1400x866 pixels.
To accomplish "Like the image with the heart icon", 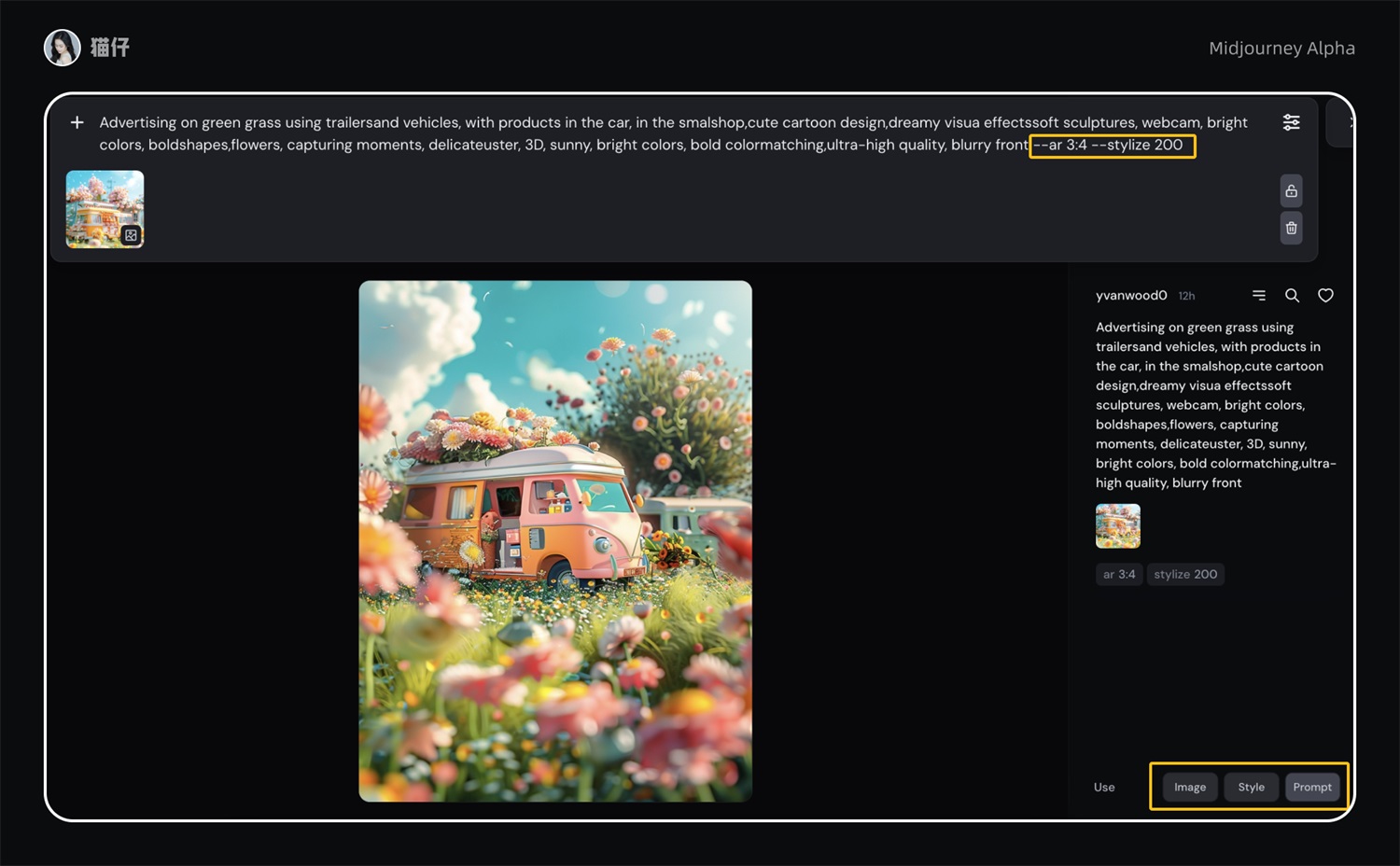I will [1325, 296].
